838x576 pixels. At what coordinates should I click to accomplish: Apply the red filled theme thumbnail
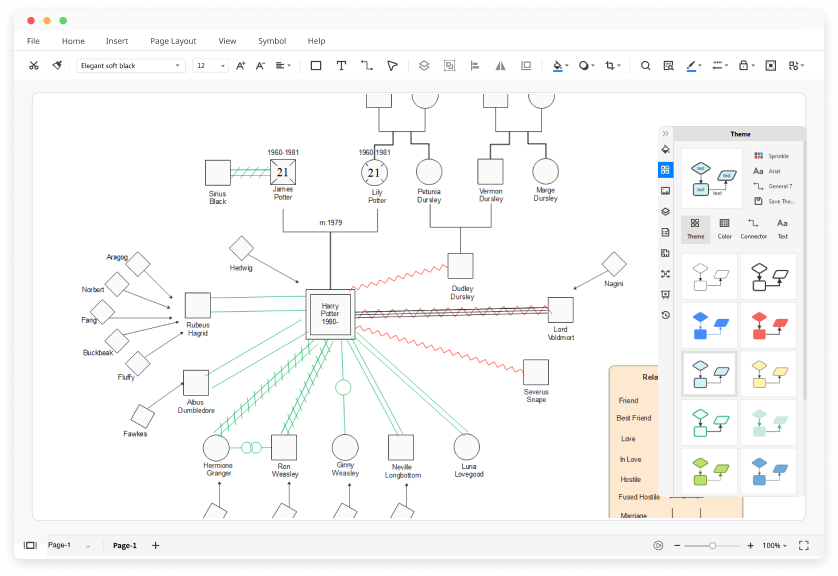769,325
